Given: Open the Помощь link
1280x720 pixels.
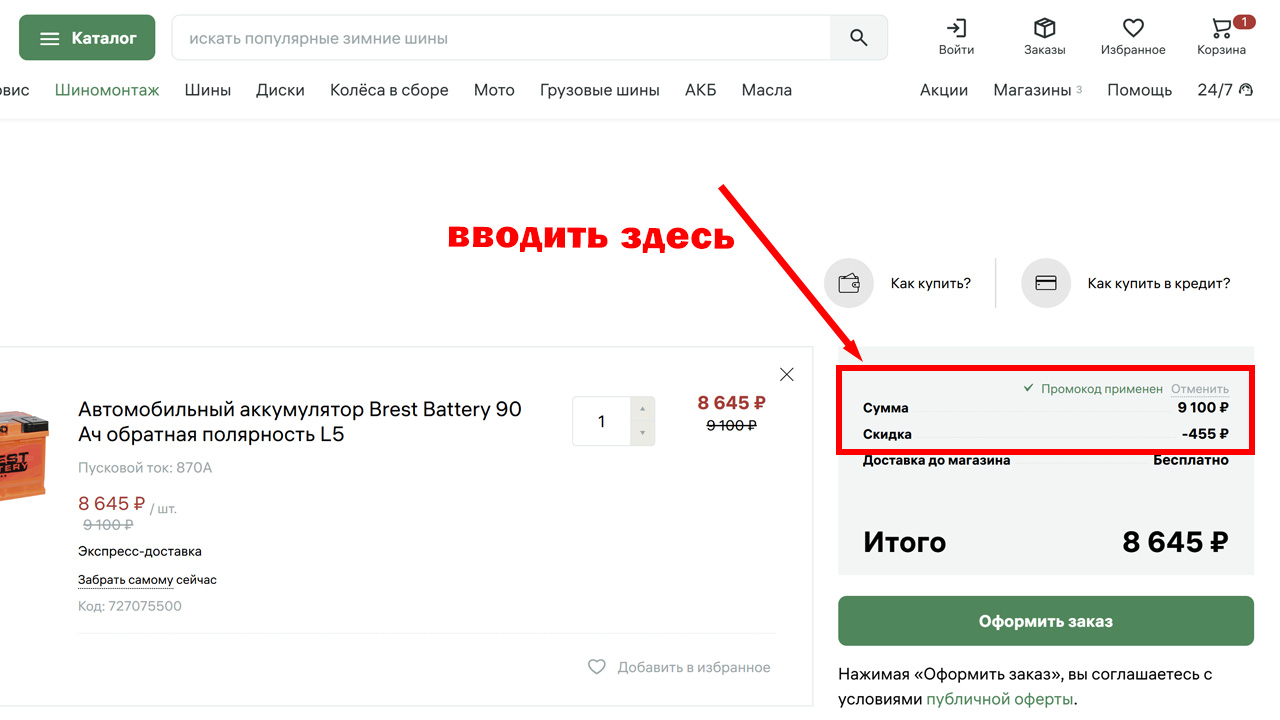Looking at the screenshot, I should (x=1140, y=90).
